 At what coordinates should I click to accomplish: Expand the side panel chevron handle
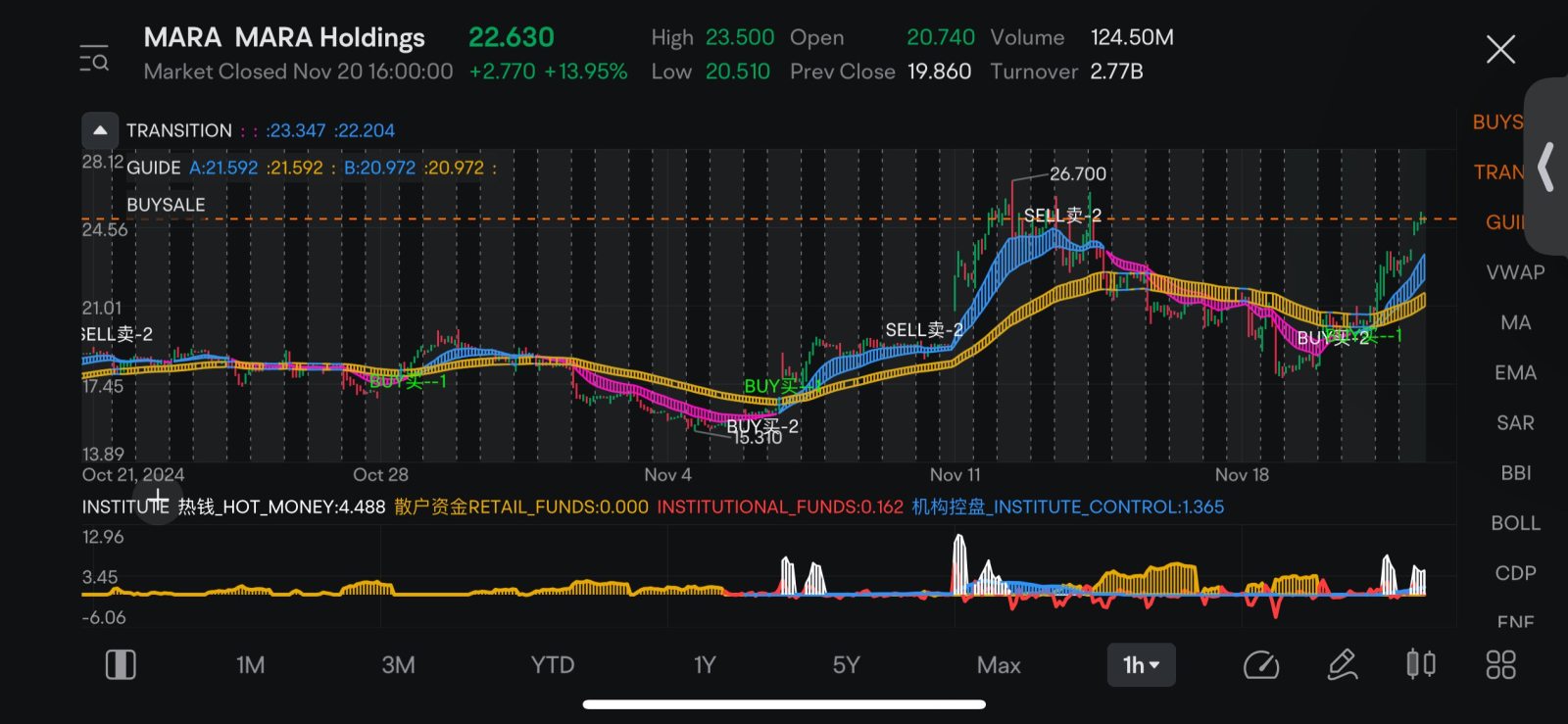tap(1546, 167)
